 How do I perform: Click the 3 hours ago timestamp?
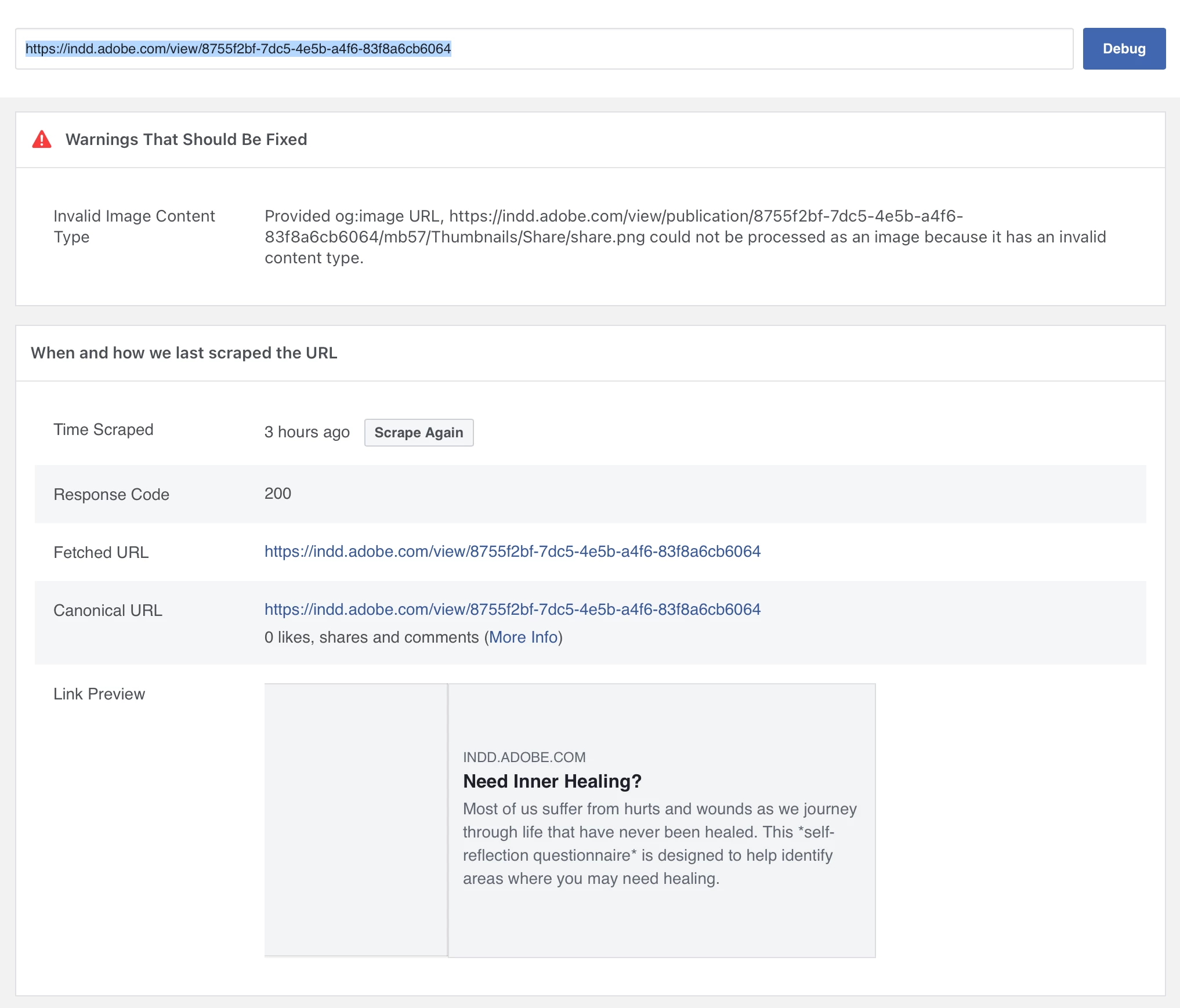[307, 432]
